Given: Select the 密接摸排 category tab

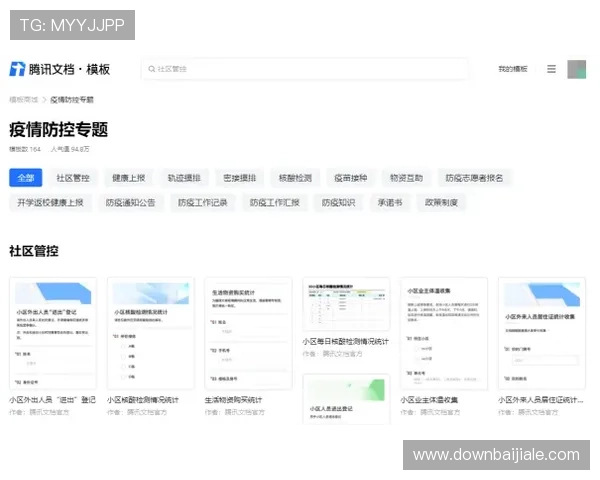Looking at the screenshot, I should [x=240, y=178].
